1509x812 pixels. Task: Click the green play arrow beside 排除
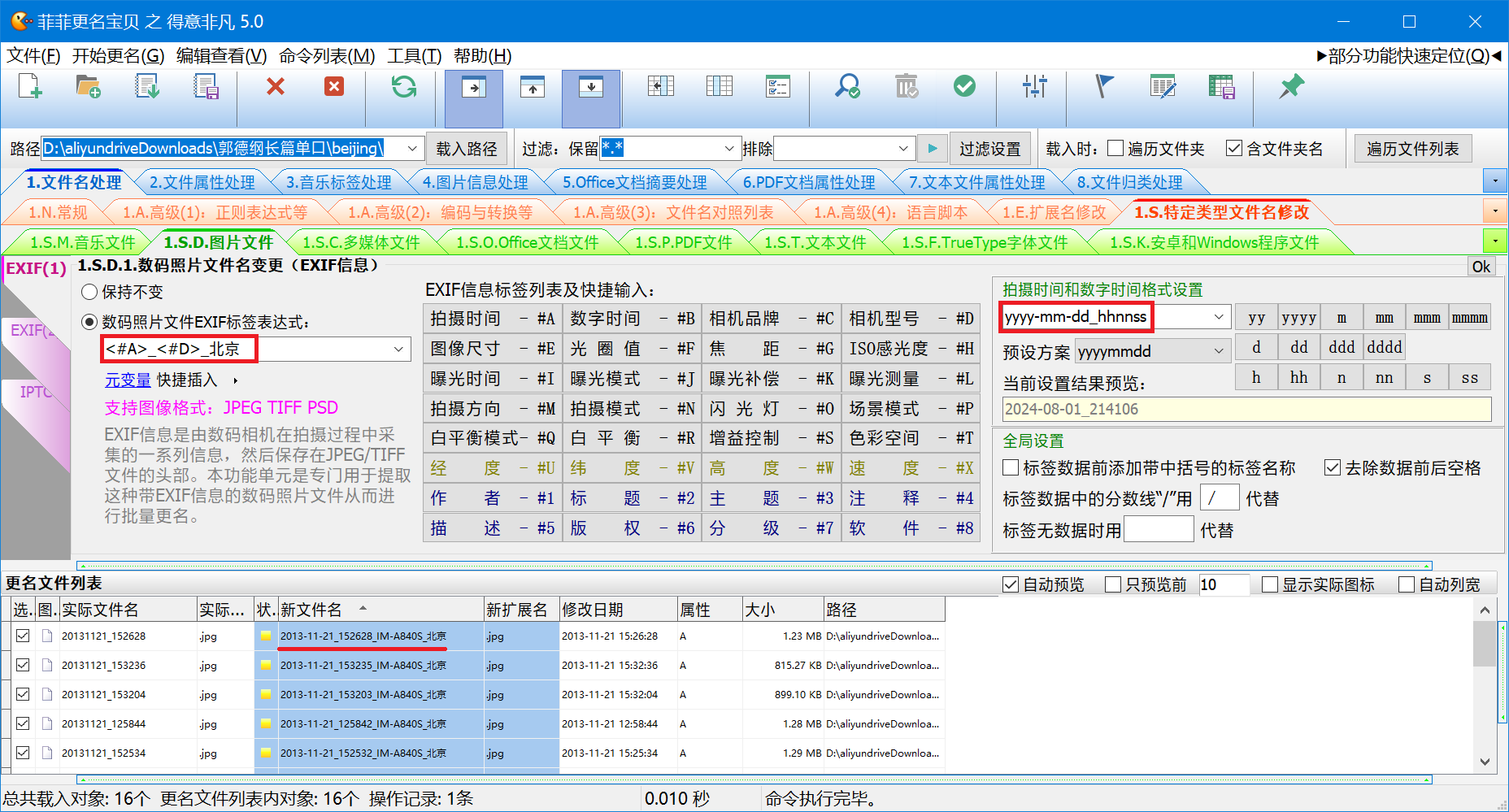tap(933, 149)
